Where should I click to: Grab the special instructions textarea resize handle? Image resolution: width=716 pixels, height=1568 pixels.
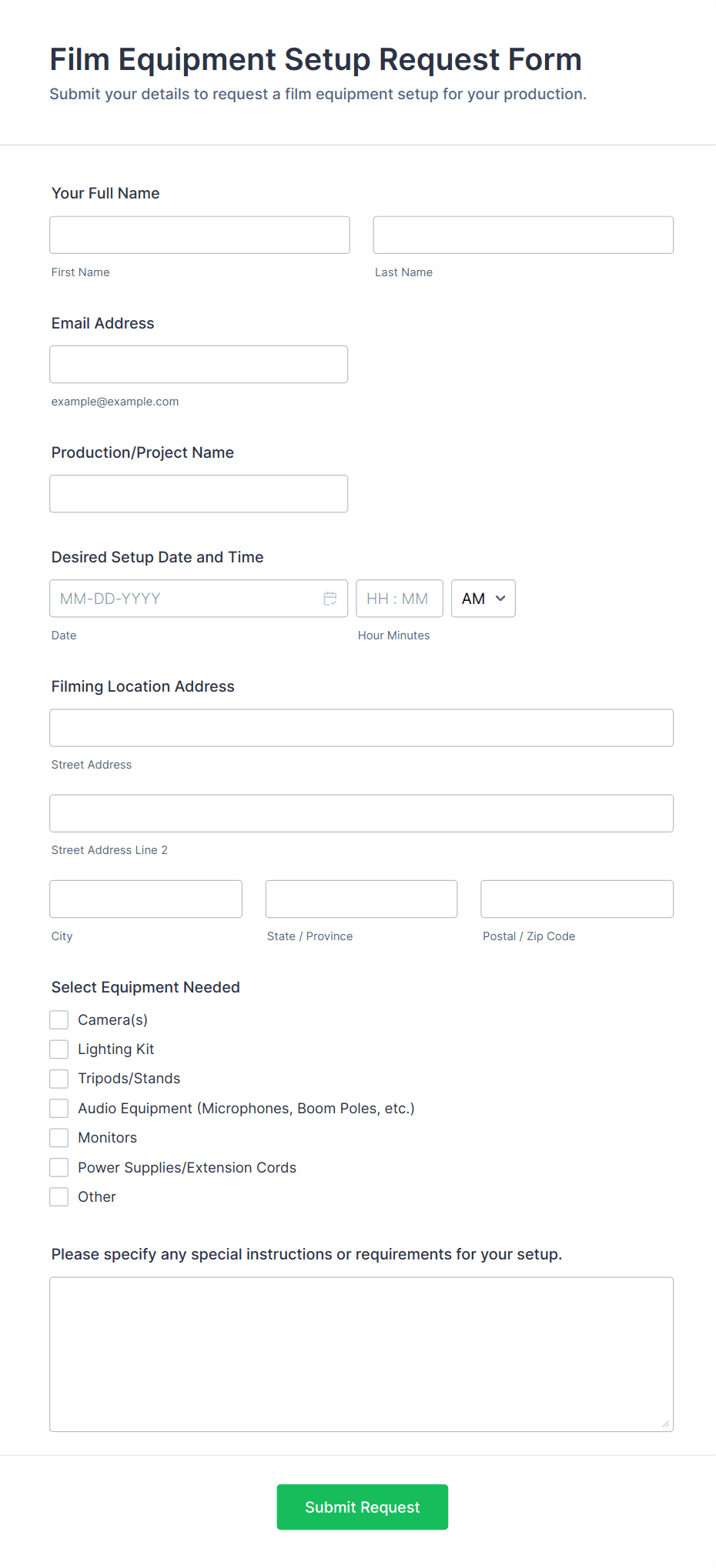pyautogui.click(x=666, y=1424)
